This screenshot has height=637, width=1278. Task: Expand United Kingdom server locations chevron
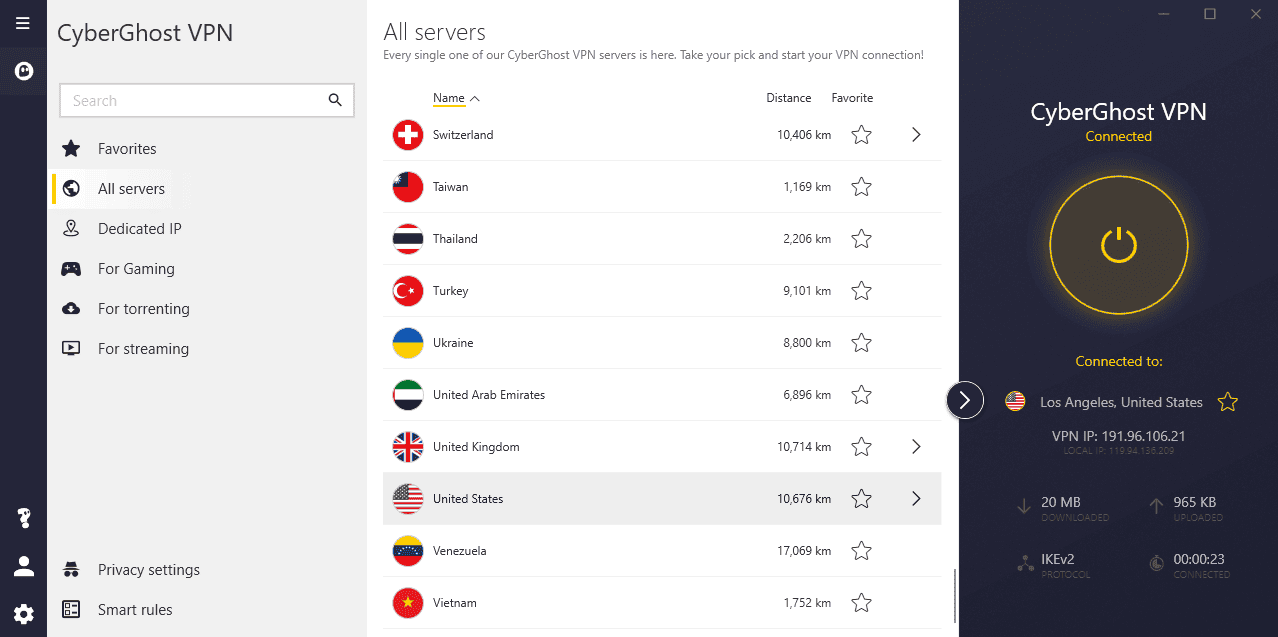point(916,447)
